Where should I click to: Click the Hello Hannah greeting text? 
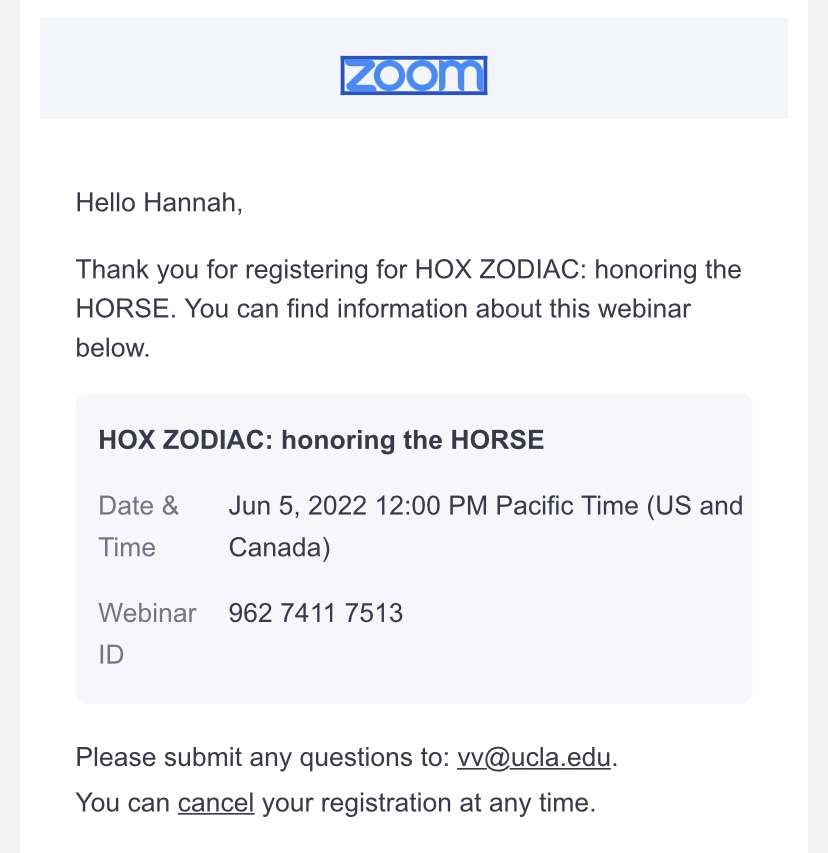point(159,202)
